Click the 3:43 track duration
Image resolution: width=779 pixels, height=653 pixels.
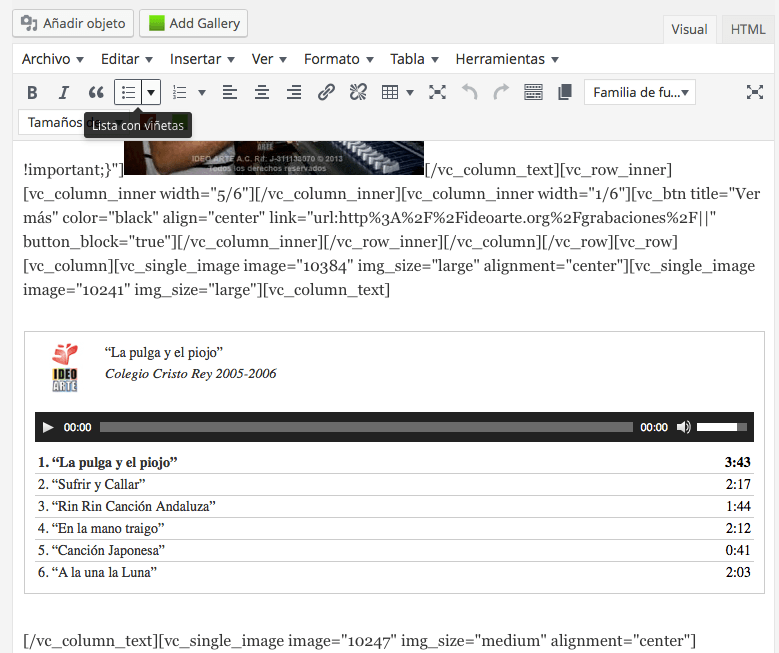click(x=738, y=463)
